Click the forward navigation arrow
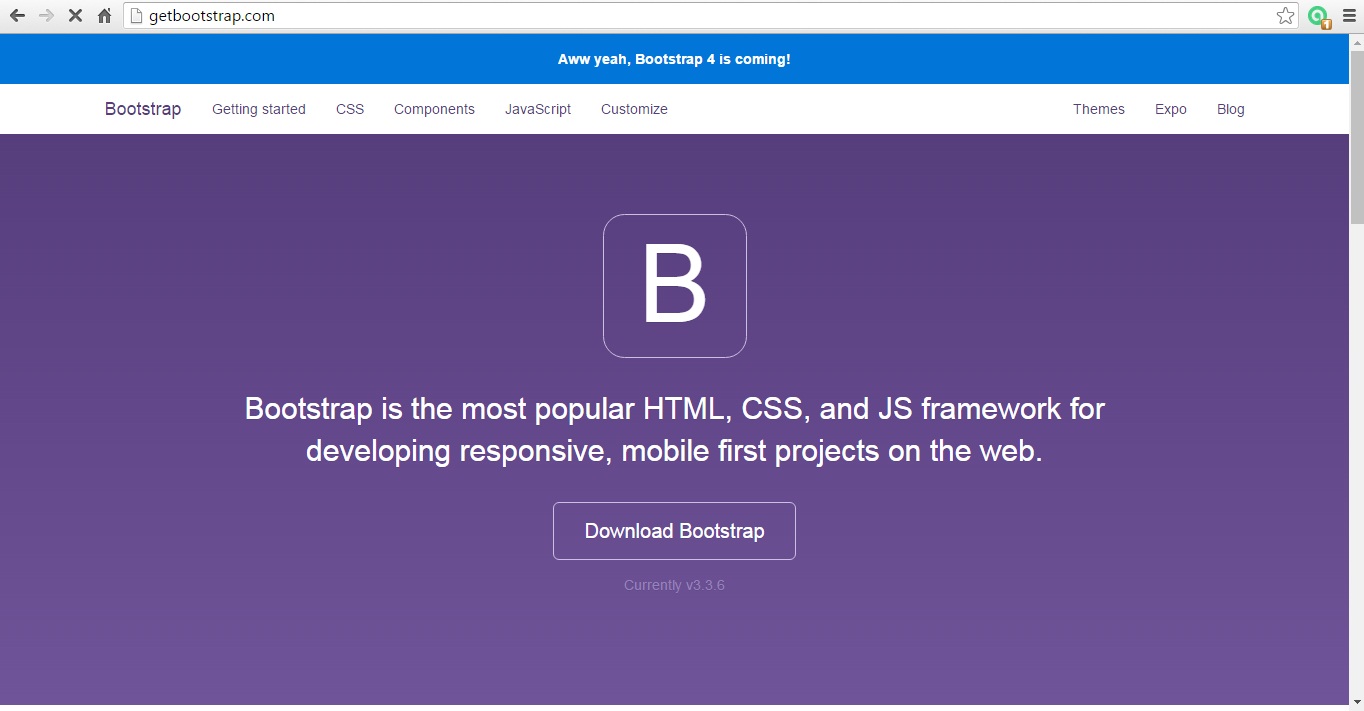The height and width of the screenshot is (711, 1364). point(47,15)
